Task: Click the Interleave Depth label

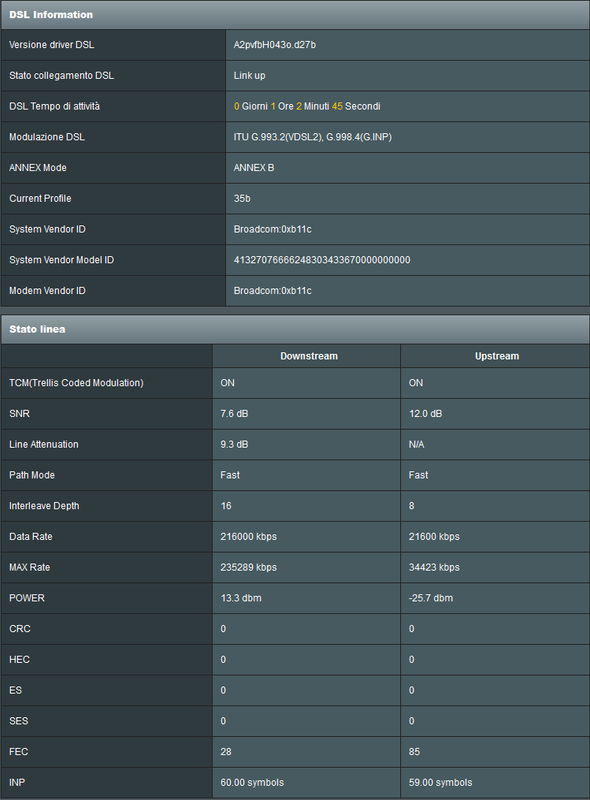Action: tap(44, 506)
